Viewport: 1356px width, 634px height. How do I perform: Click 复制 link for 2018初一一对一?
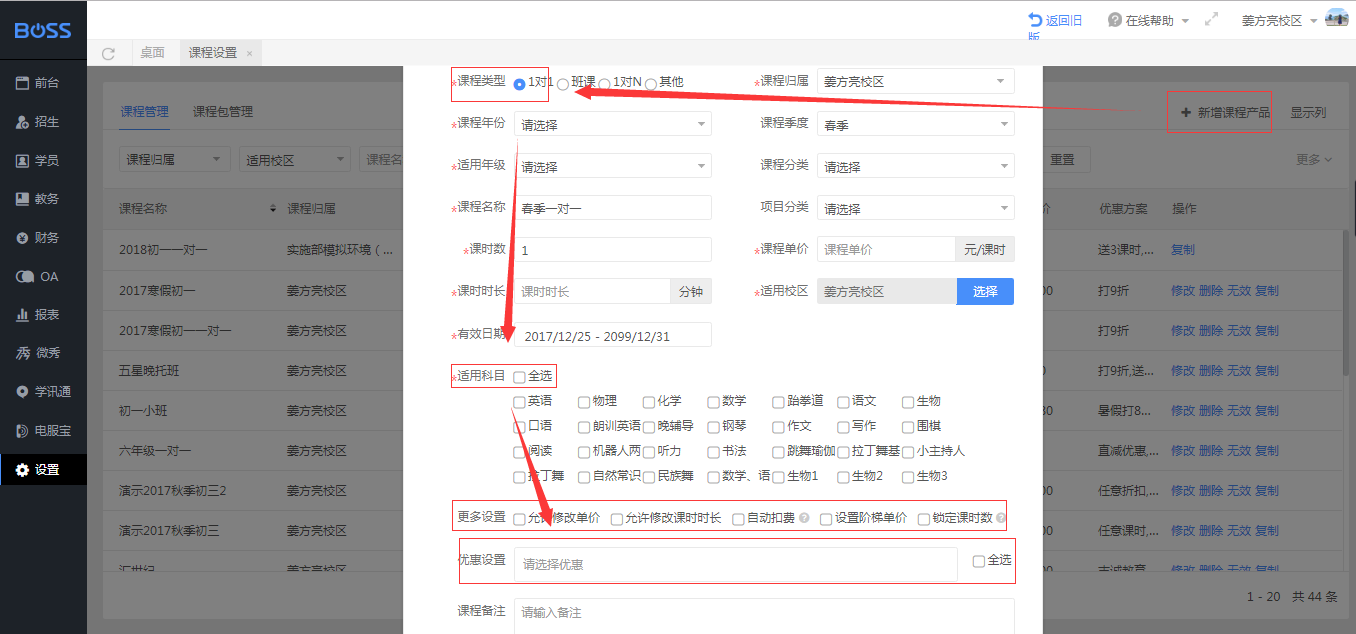(x=1183, y=250)
